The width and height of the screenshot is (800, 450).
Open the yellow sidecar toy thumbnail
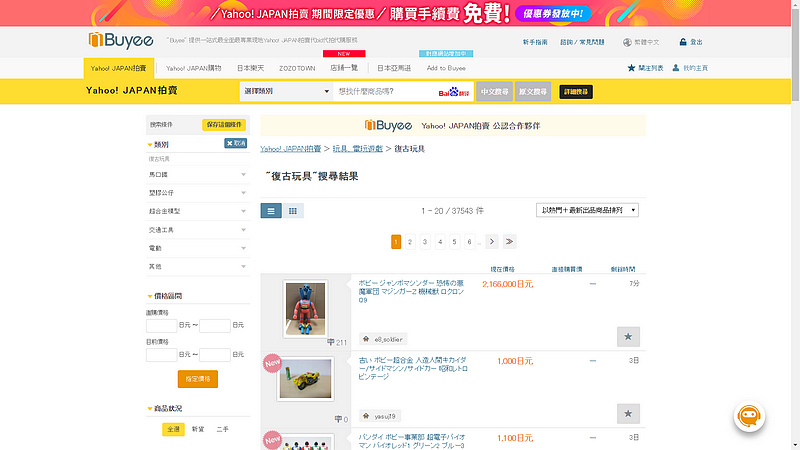pos(305,379)
